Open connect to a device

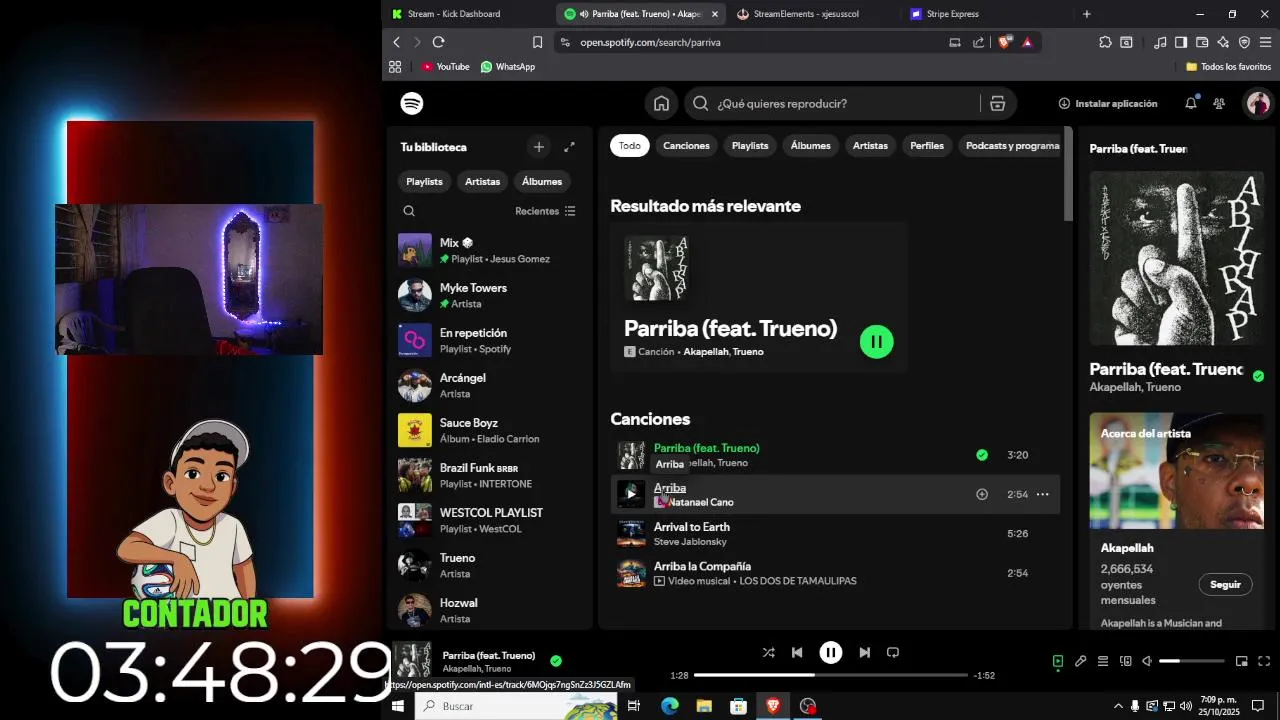[1125, 661]
